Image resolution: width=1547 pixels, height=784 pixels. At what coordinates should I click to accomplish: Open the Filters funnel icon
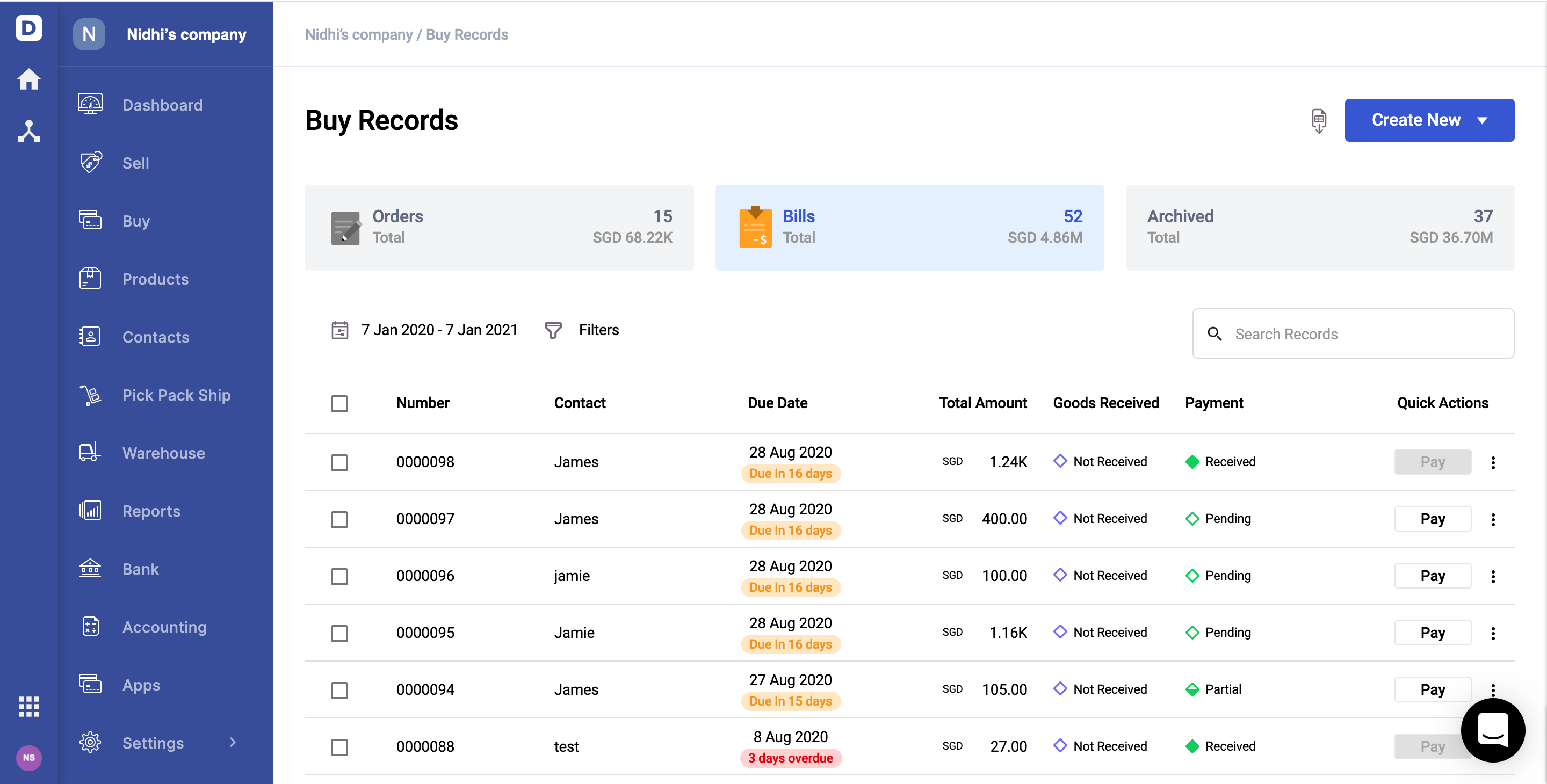pyautogui.click(x=553, y=330)
